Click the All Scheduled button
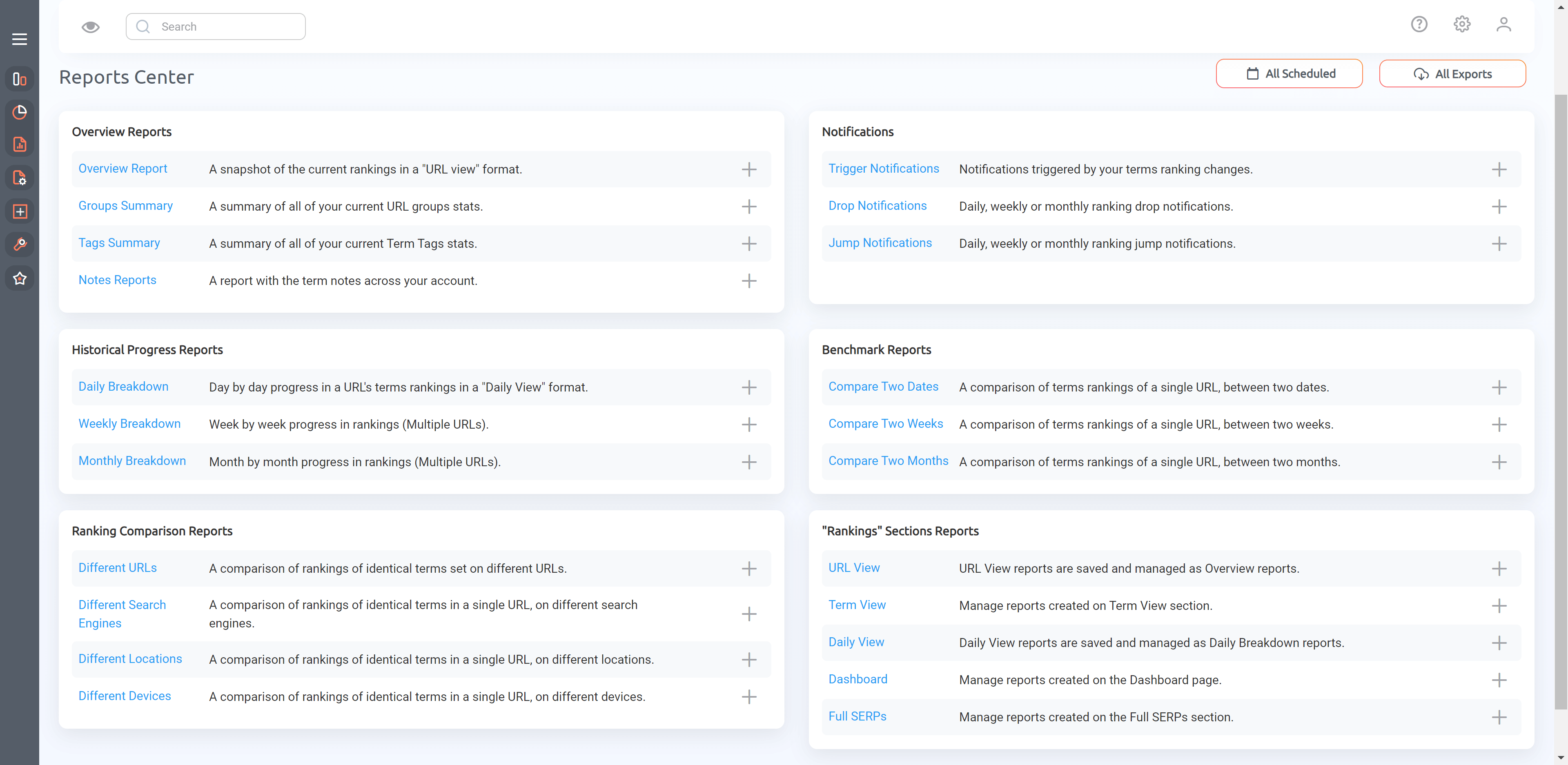This screenshot has width=1568, height=765. (x=1289, y=73)
